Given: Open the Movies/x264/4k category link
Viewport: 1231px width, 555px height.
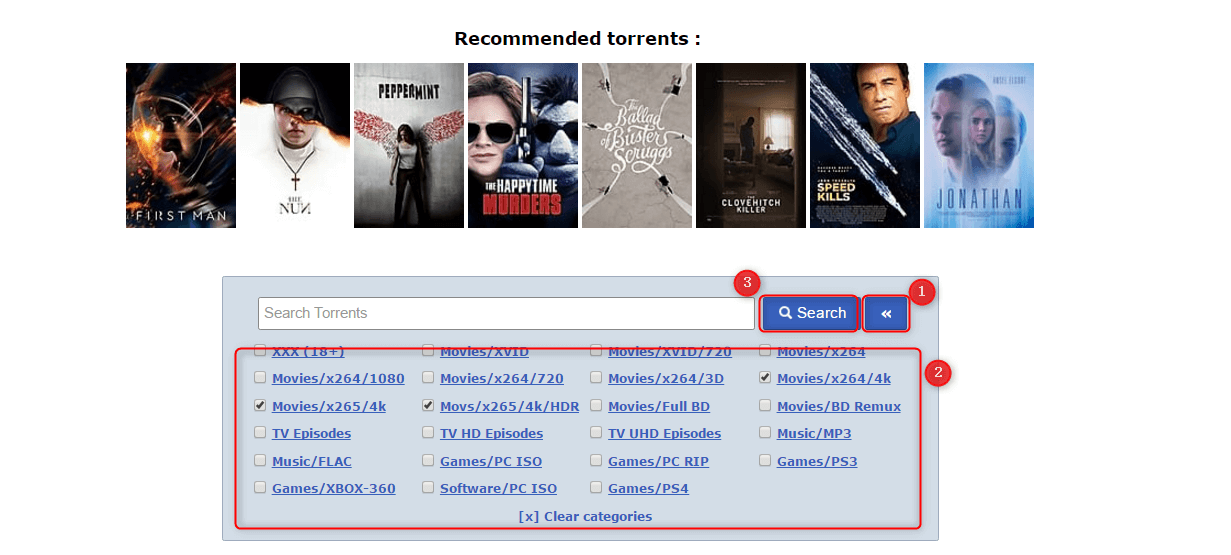Looking at the screenshot, I should coord(834,379).
